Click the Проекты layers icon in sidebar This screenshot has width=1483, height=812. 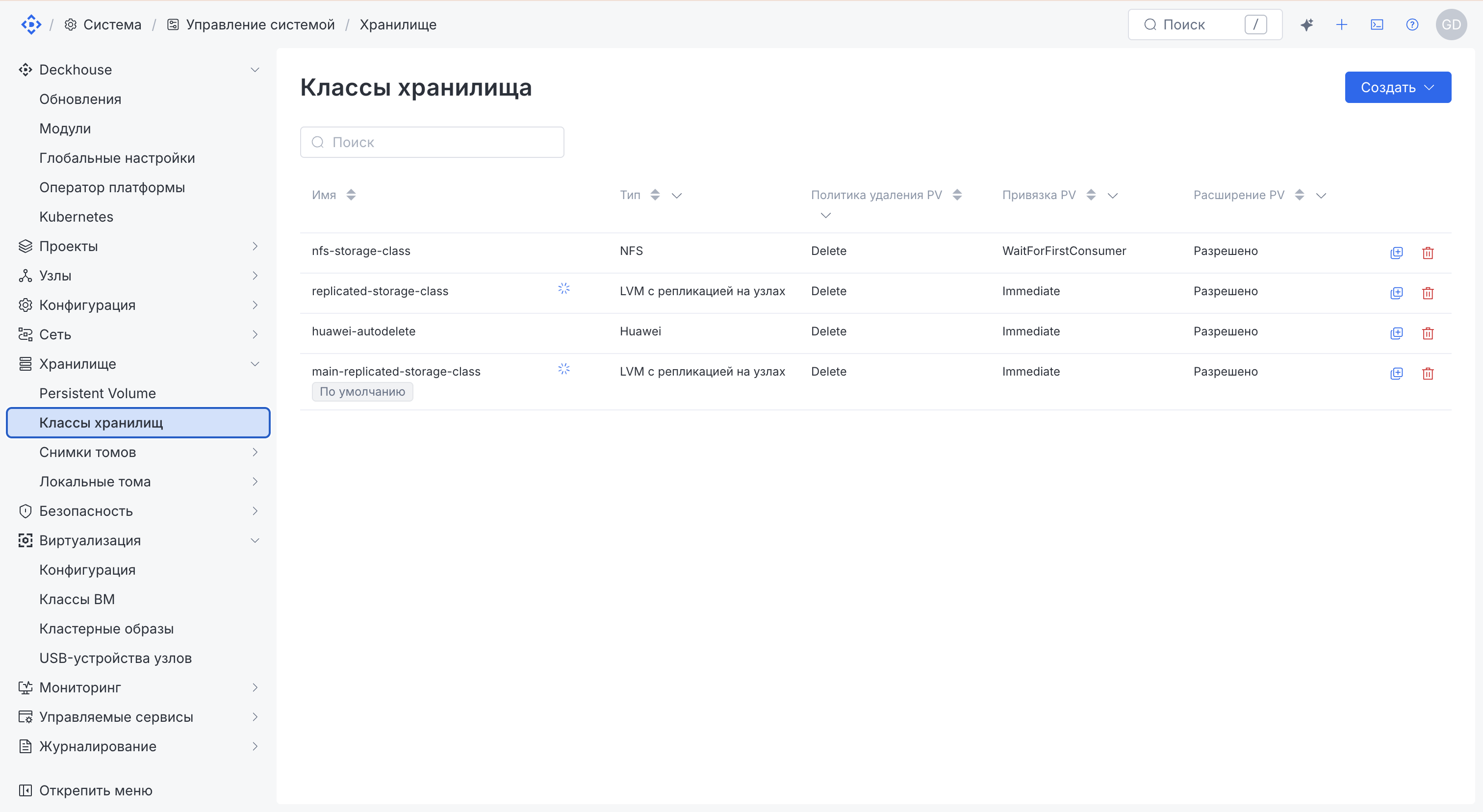tap(26, 246)
